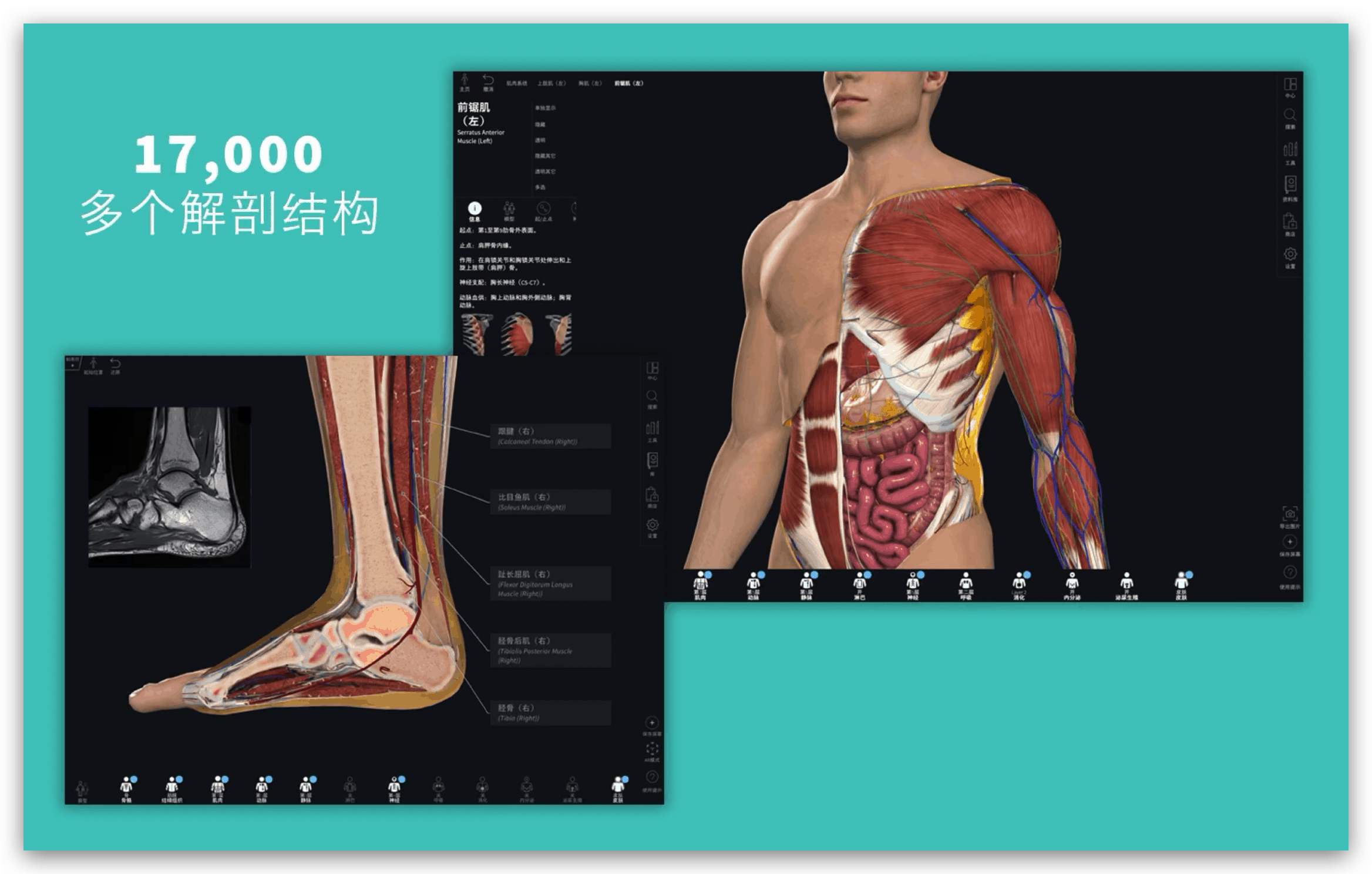Viewport: 1372px width, 874px height.
Task: Go to the home figure icon in torso window
Action: pyautogui.click(x=465, y=82)
